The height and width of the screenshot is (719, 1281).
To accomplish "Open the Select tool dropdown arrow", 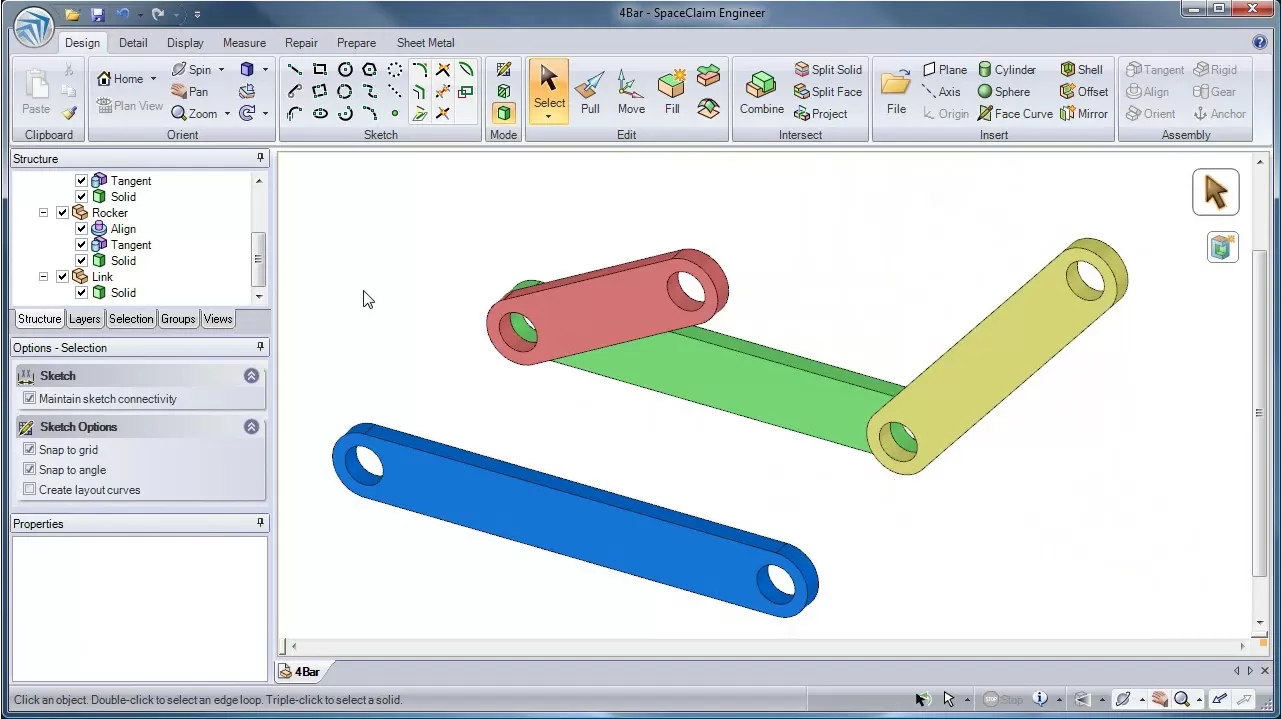I will (549, 117).
